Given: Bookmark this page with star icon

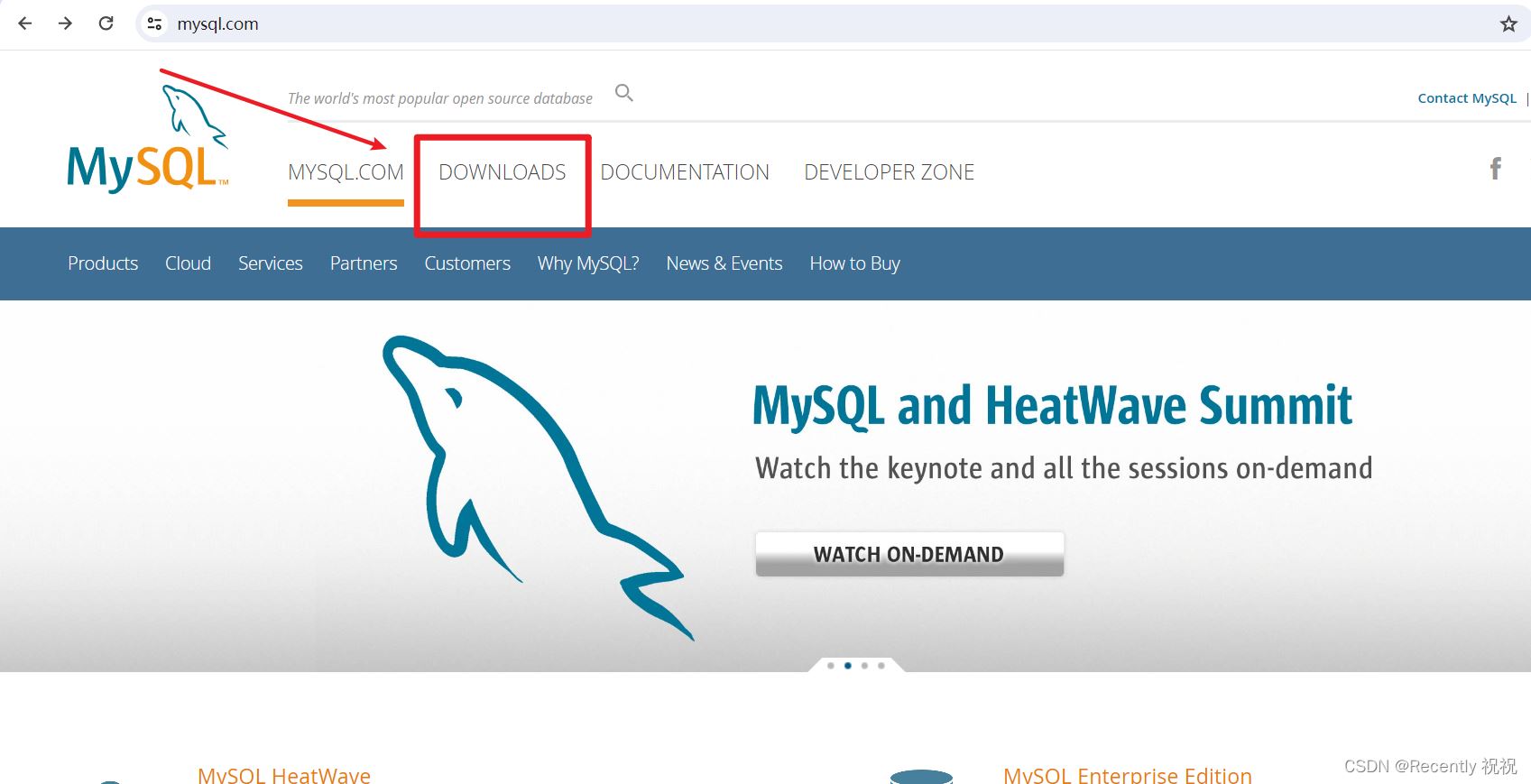Looking at the screenshot, I should pos(1508,24).
